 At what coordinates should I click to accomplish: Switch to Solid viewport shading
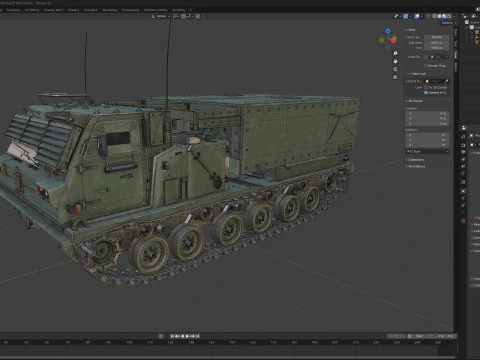[439, 16]
